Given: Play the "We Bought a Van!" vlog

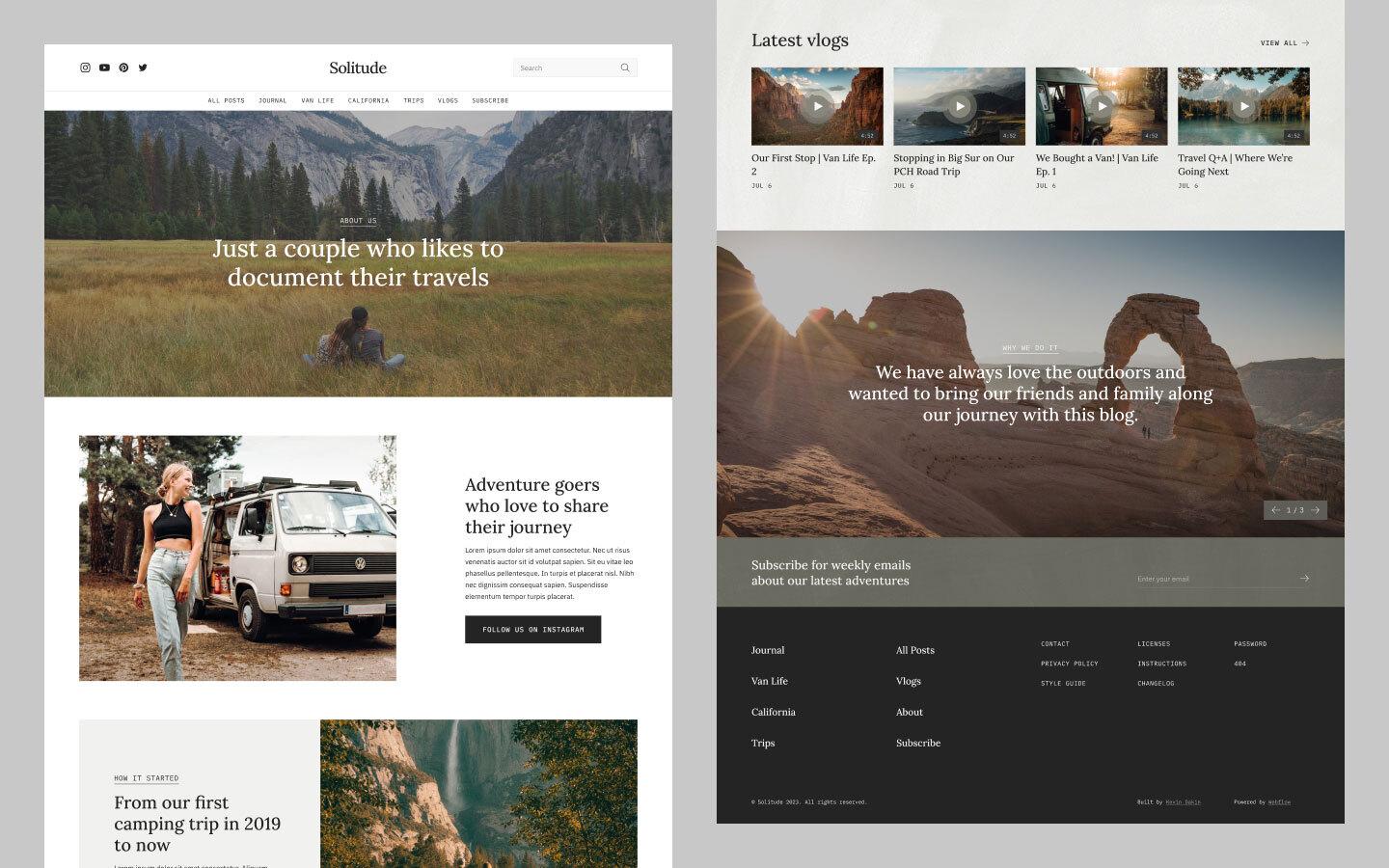Looking at the screenshot, I should click(x=1102, y=105).
